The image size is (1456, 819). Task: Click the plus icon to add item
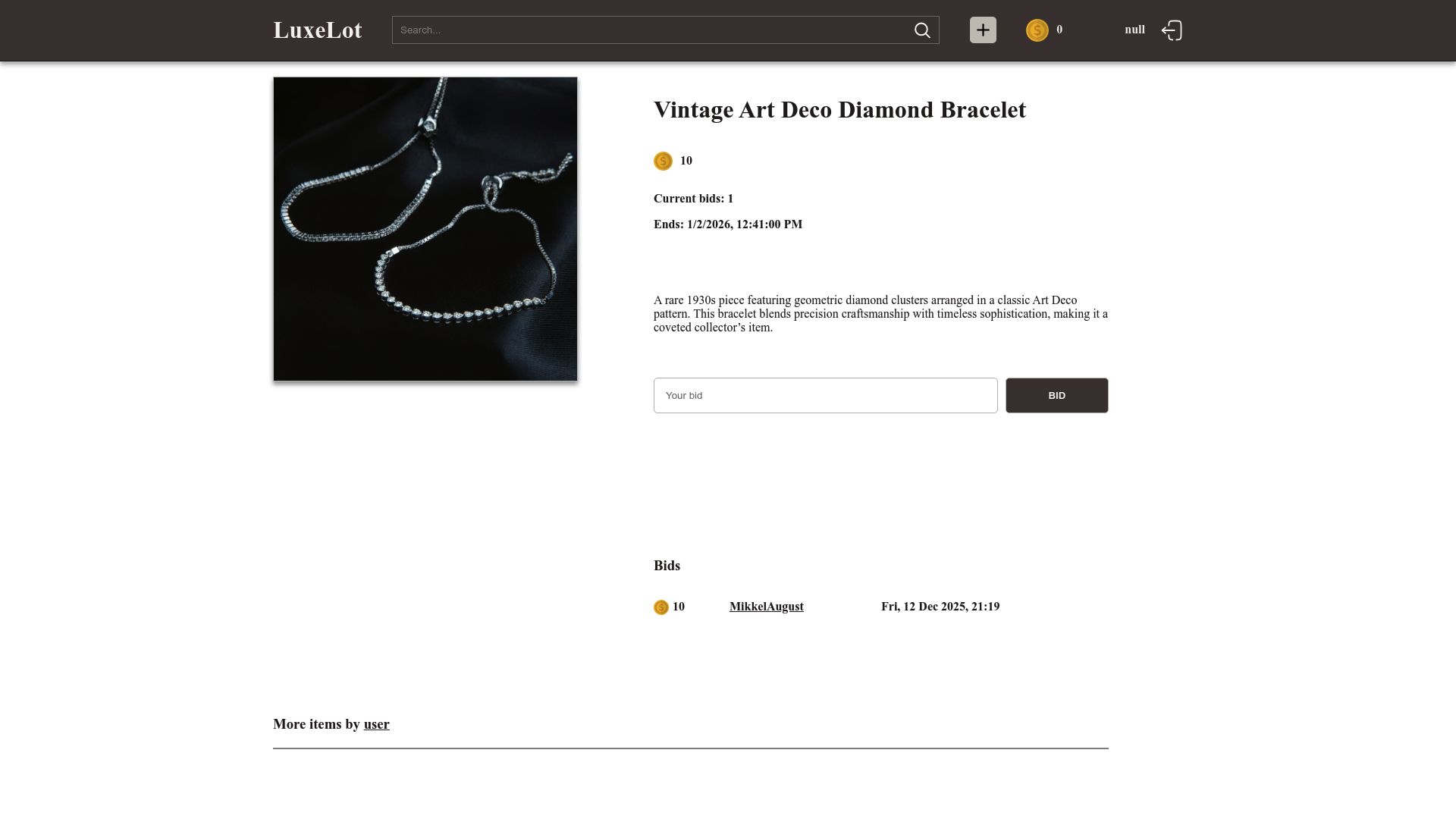coord(983,30)
